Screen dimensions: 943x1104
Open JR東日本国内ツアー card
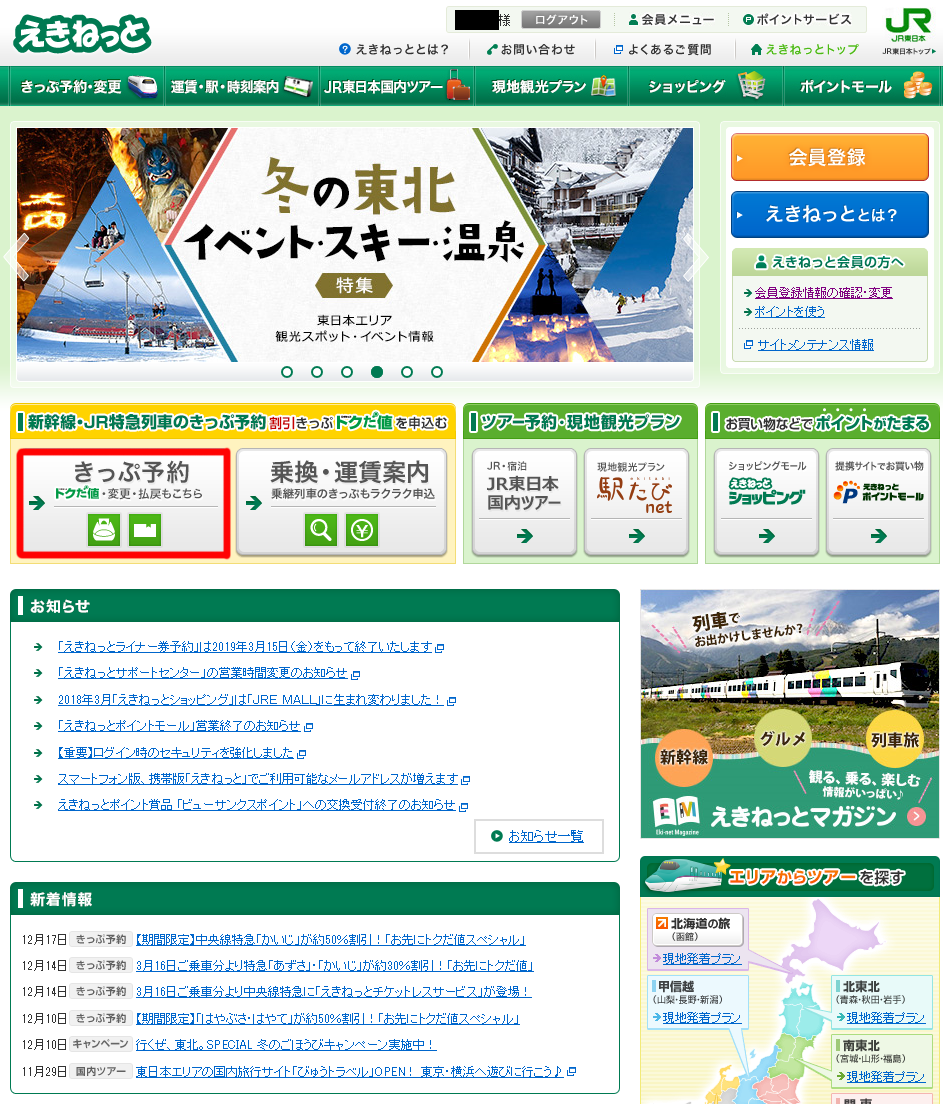click(x=525, y=502)
